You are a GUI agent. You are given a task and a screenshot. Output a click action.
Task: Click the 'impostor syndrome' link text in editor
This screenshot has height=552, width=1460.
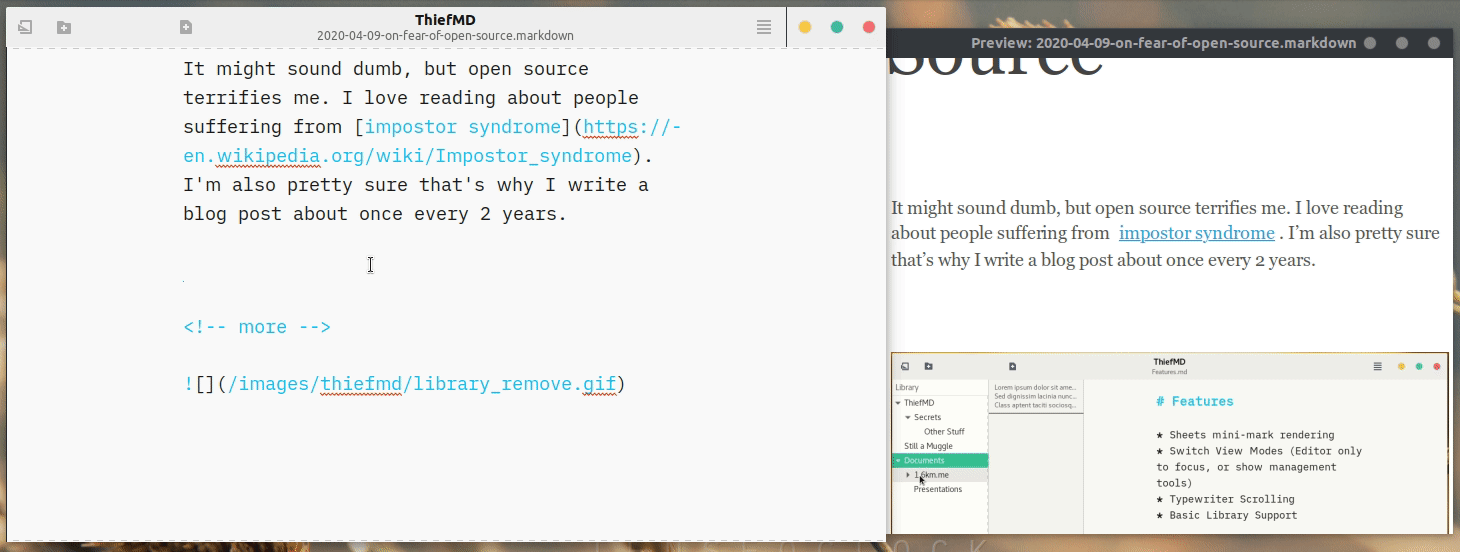coord(462,127)
